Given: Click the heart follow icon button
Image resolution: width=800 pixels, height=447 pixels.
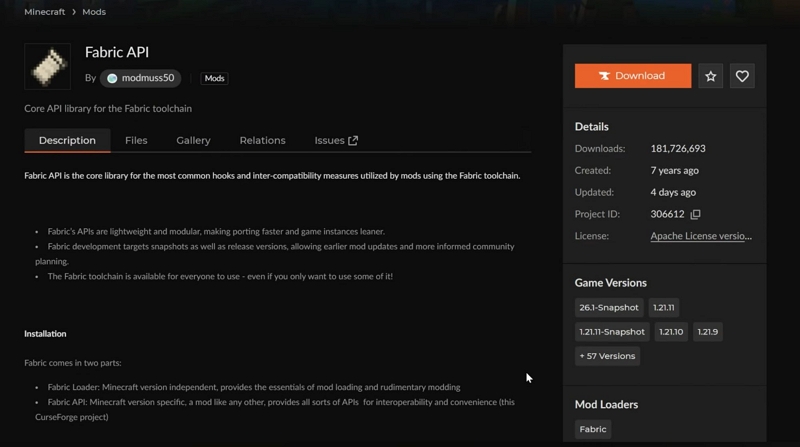Looking at the screenshot, I should [742, 76].
